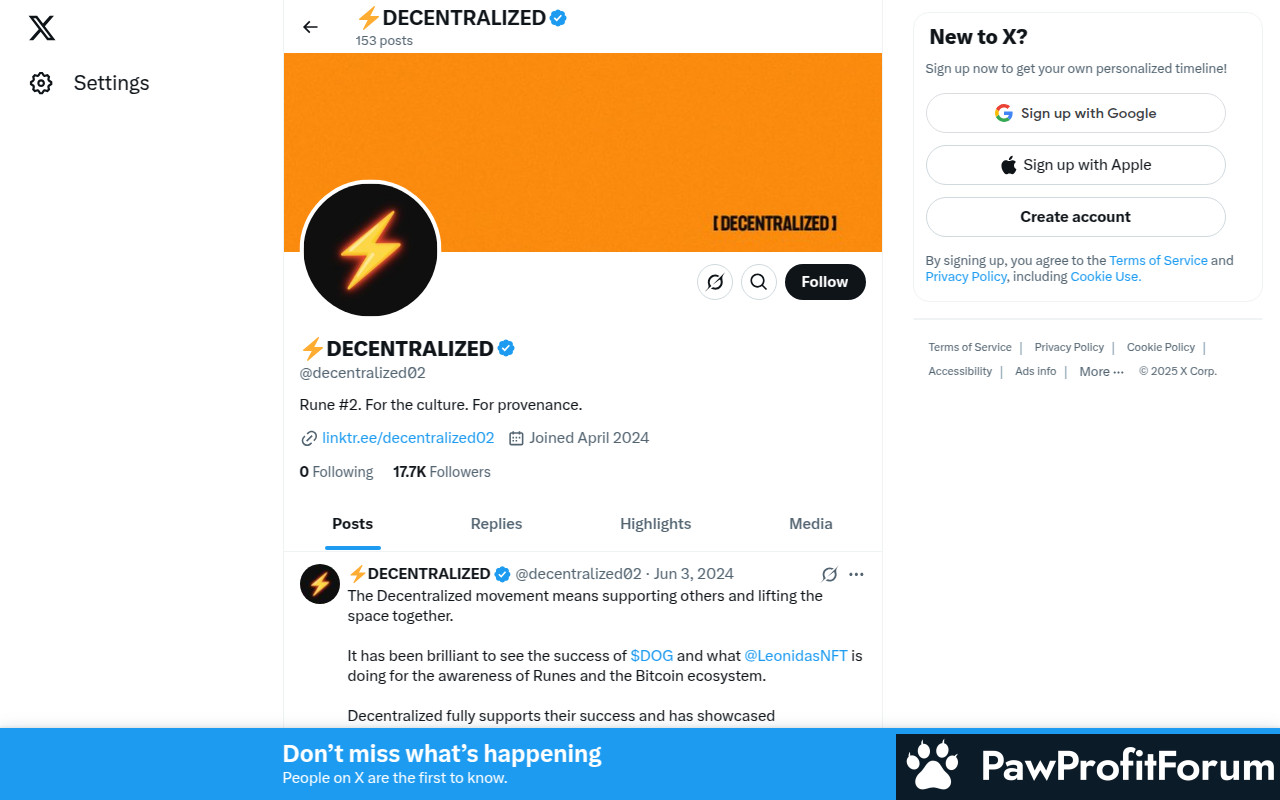View the 17.7K Followers list
The width and height of the screenshot is (1280, 800).
coord(442,472)
